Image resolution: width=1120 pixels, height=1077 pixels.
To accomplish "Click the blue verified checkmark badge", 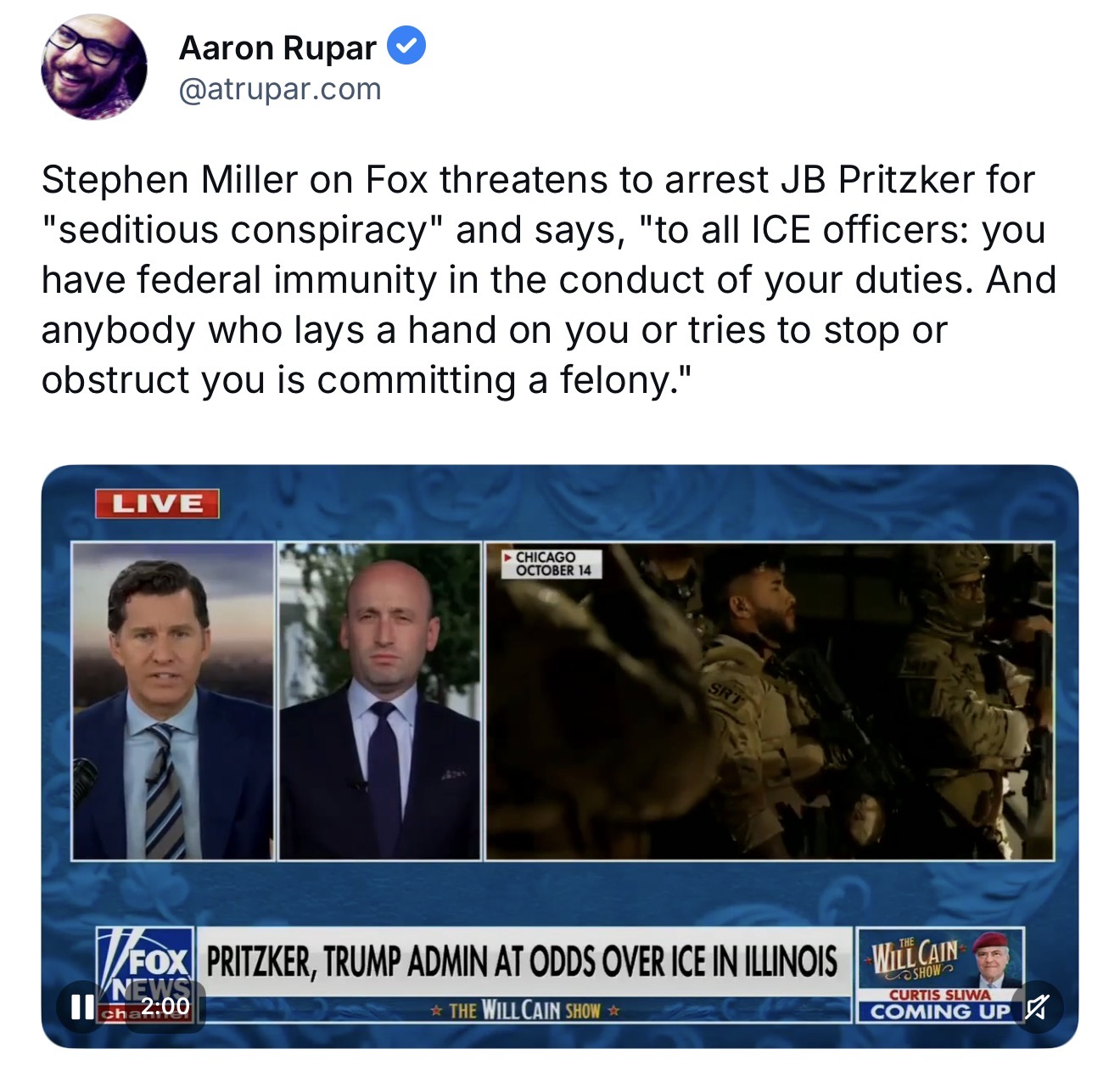I will 406,47.
